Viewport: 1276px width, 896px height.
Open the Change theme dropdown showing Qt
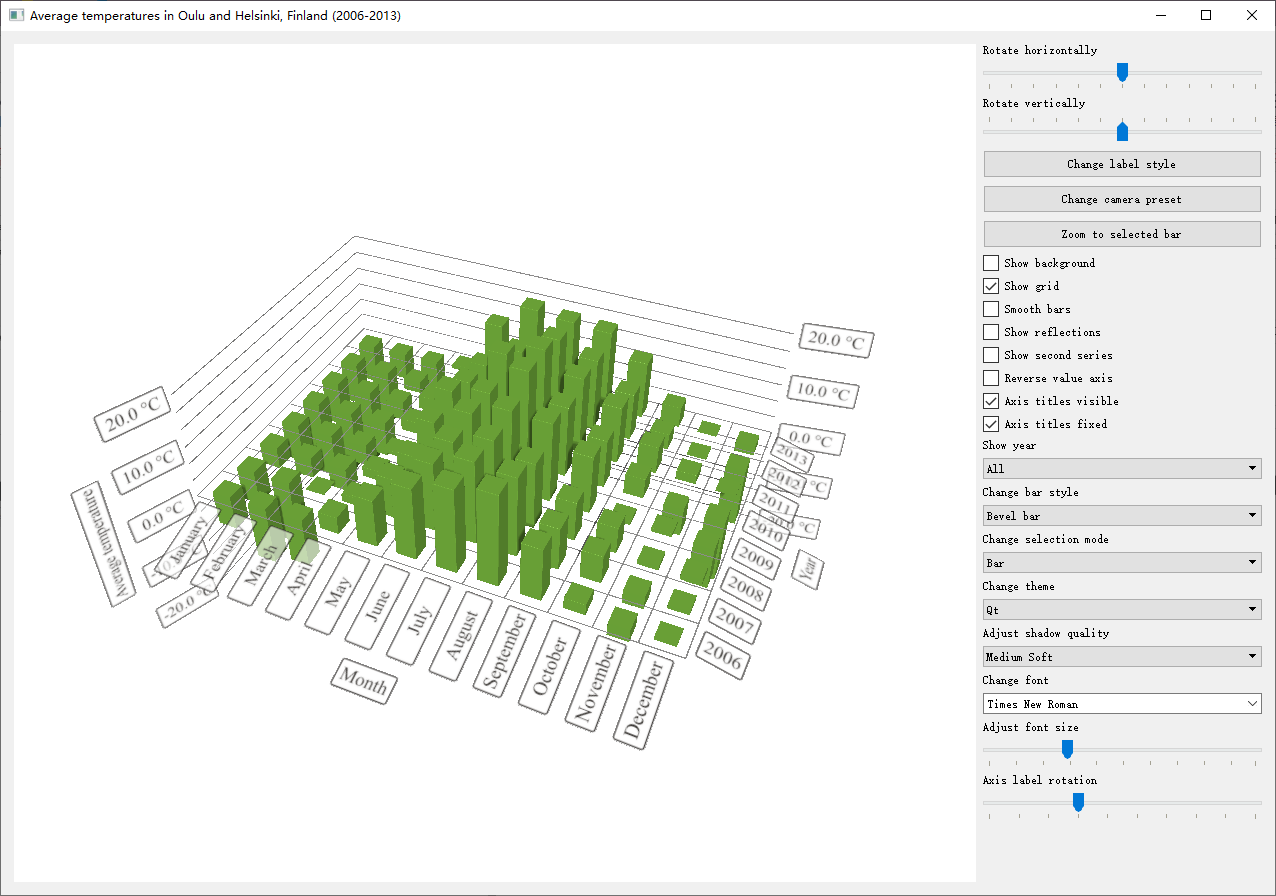point(1121,610)
